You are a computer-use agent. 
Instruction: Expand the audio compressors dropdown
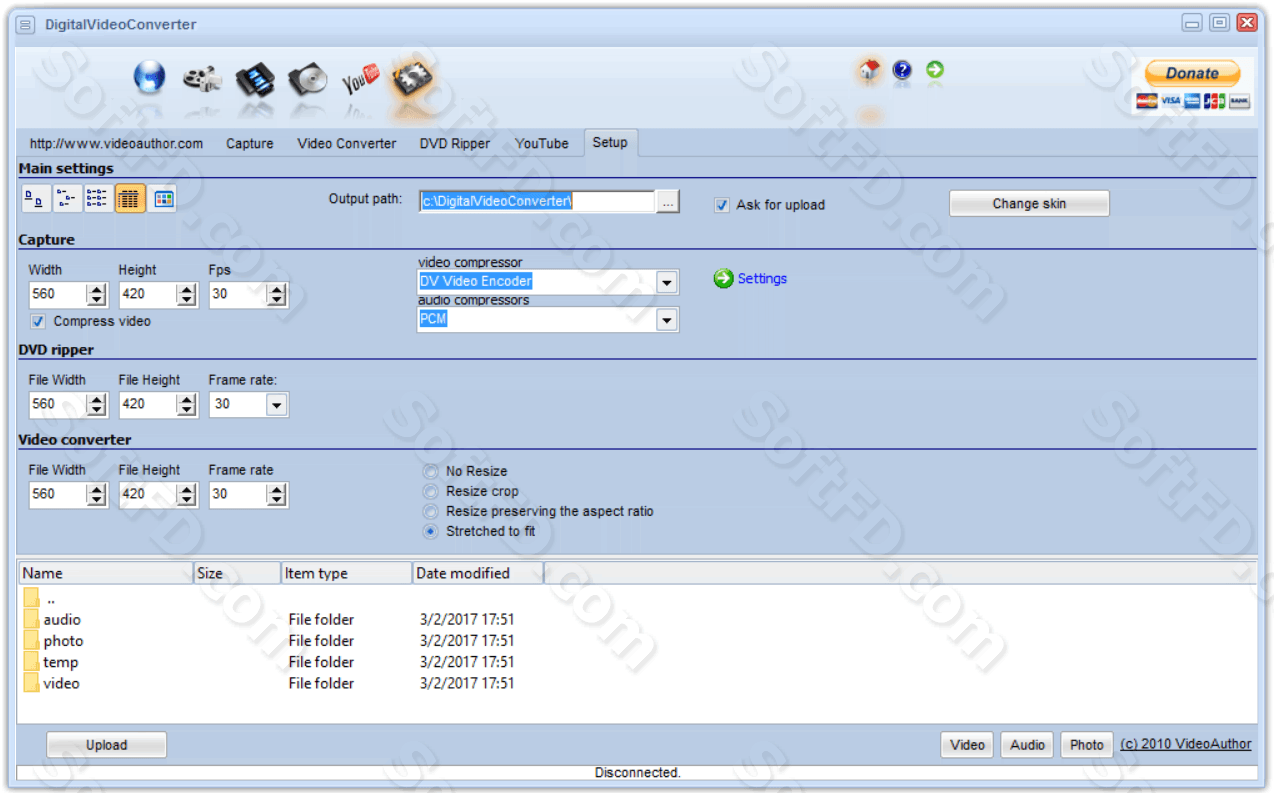667,320
